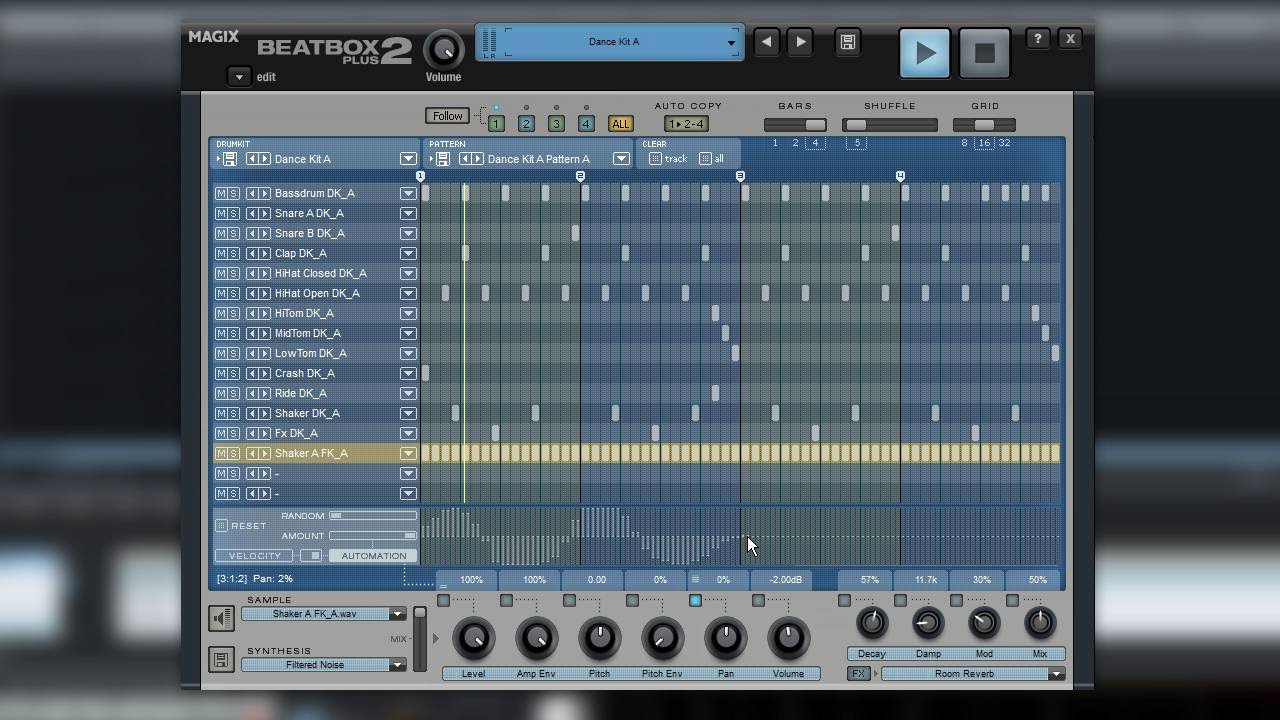
Task: Clear the current track pattern
Action: coord(668,159)
